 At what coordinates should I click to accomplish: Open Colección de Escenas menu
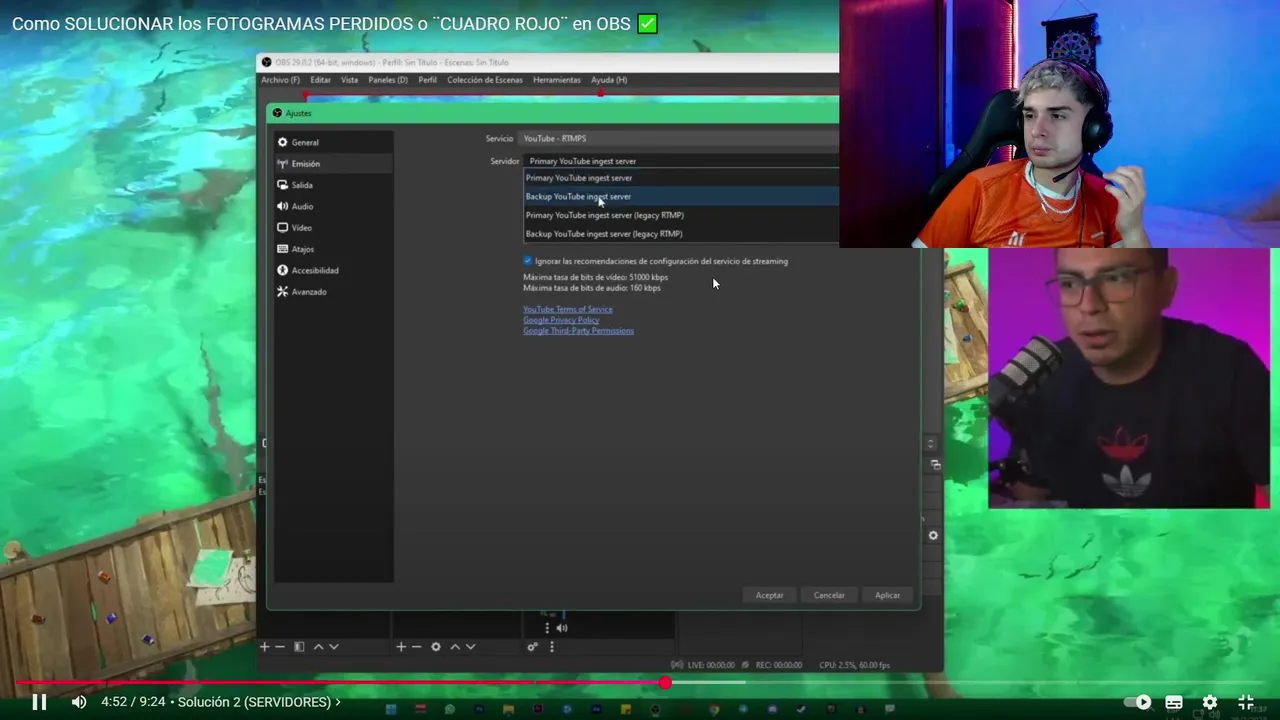click(485, 80)
